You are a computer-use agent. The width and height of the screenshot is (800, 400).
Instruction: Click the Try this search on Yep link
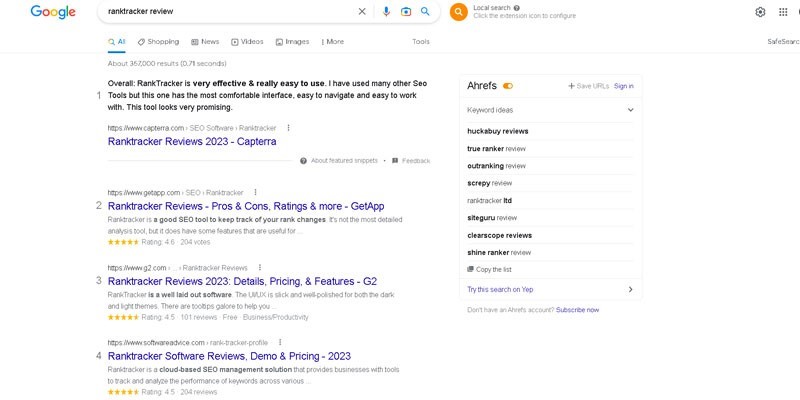point(500,289)
